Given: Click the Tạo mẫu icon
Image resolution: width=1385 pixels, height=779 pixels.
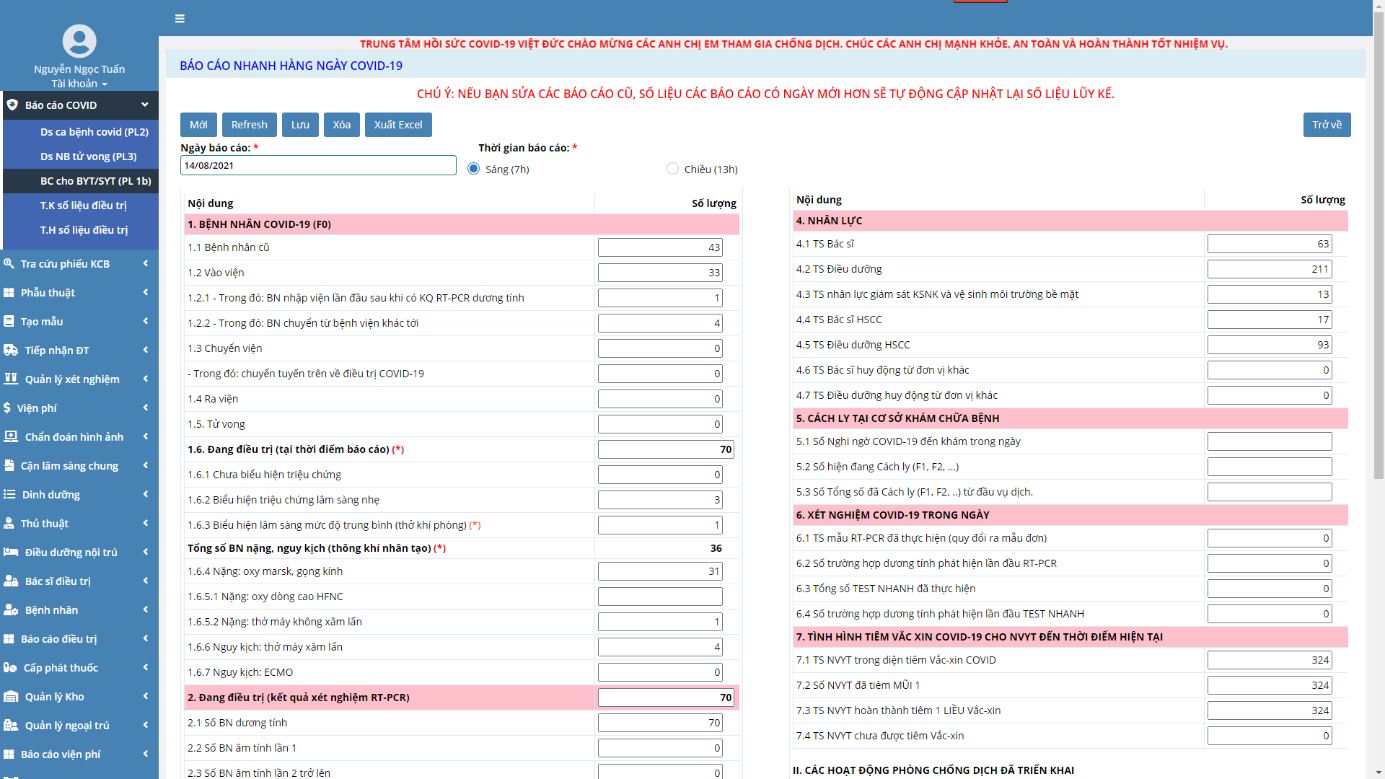Looking at the screenshot, I should click(9, 322).
